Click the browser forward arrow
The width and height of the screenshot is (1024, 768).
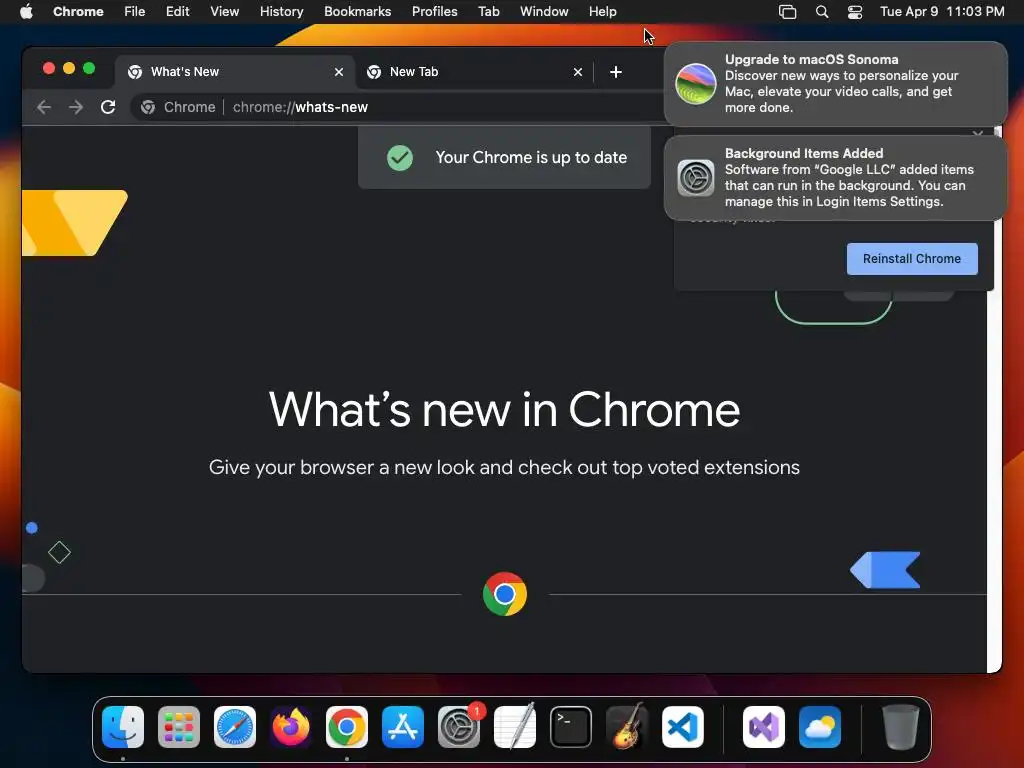(76, 107)
